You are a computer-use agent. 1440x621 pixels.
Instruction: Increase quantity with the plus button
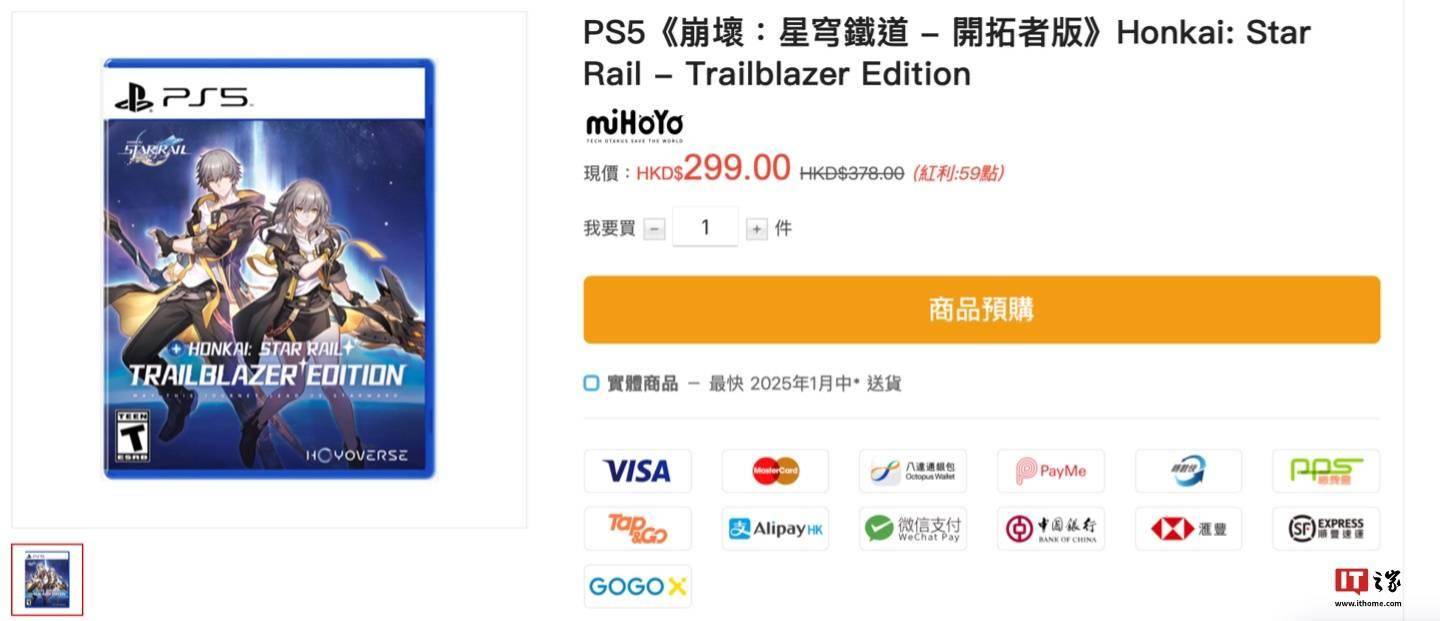click(757, 229)
